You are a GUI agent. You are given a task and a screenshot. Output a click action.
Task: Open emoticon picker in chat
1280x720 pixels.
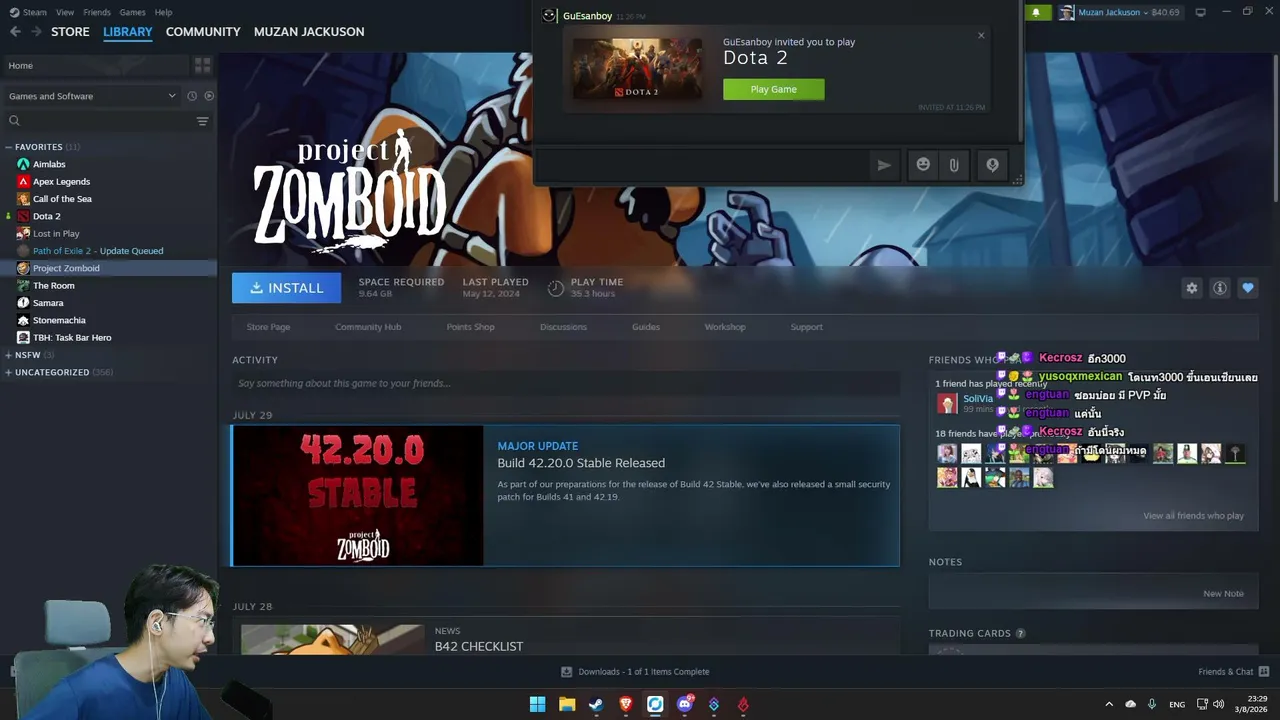pos(923,165)
